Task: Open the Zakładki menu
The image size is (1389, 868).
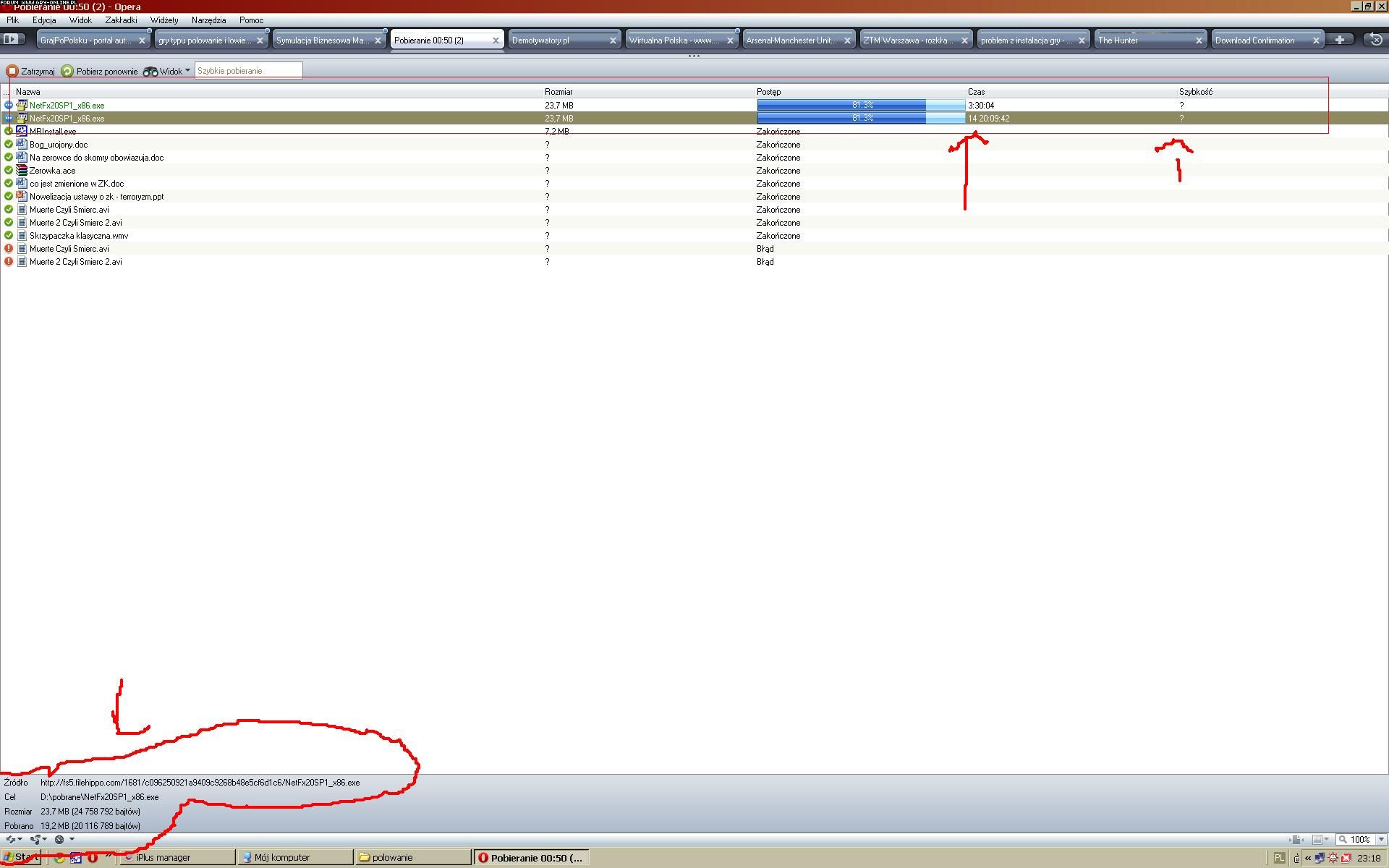Action: click(x=121, y=20)
